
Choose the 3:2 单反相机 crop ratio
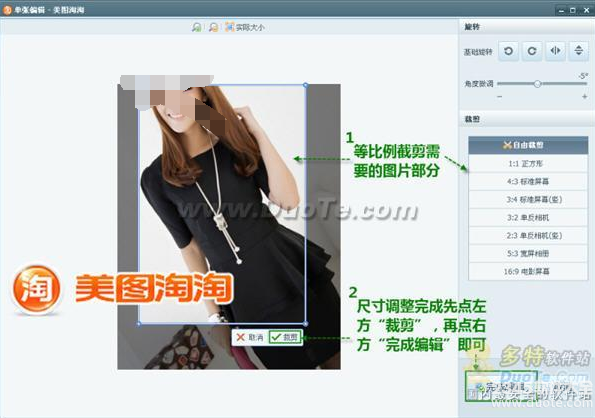point(528,218)
